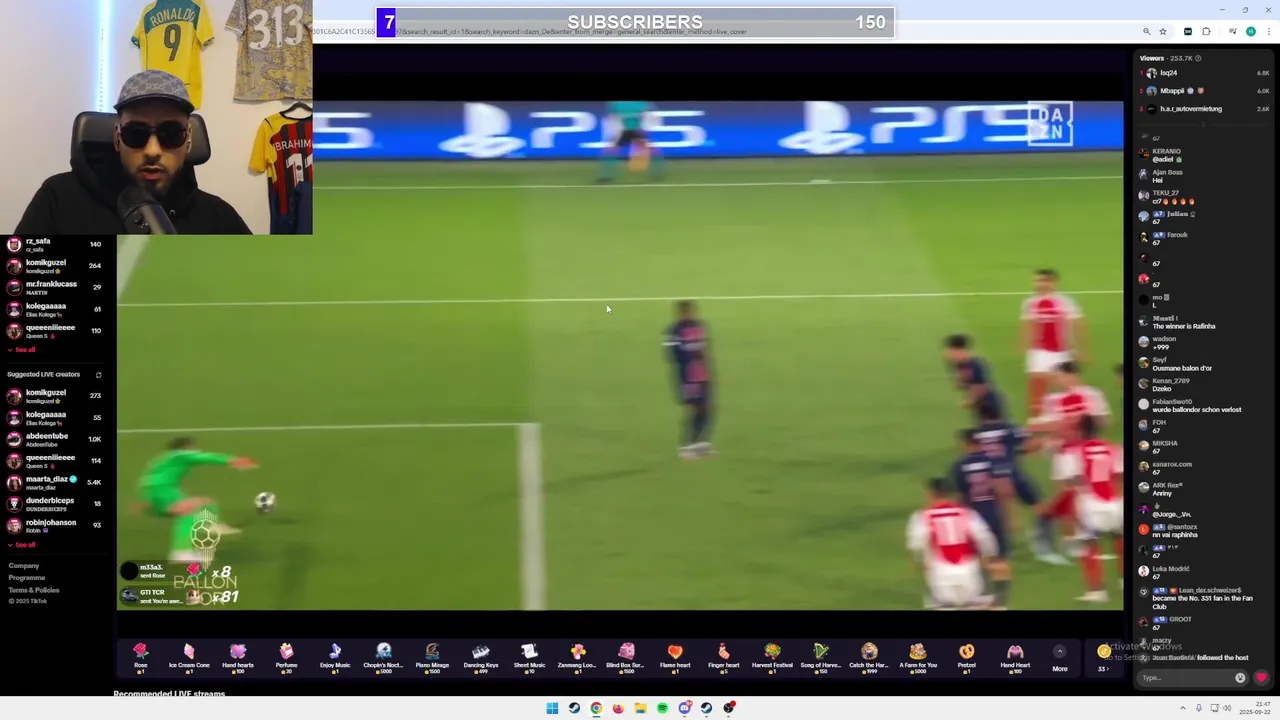Open coin balance recharge
The height and width of the screenshot is (720, 1280).
1103,658
